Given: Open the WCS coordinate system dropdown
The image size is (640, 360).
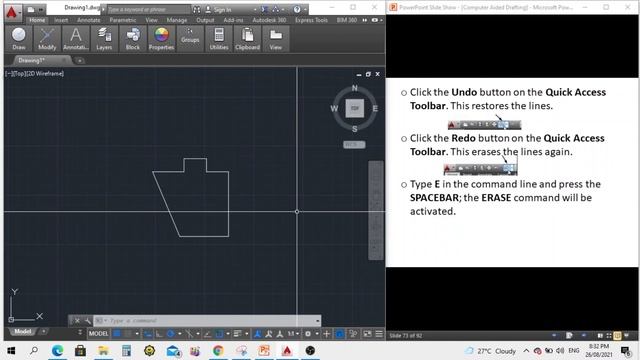Looking at the screenshot, I should [354, 144].
